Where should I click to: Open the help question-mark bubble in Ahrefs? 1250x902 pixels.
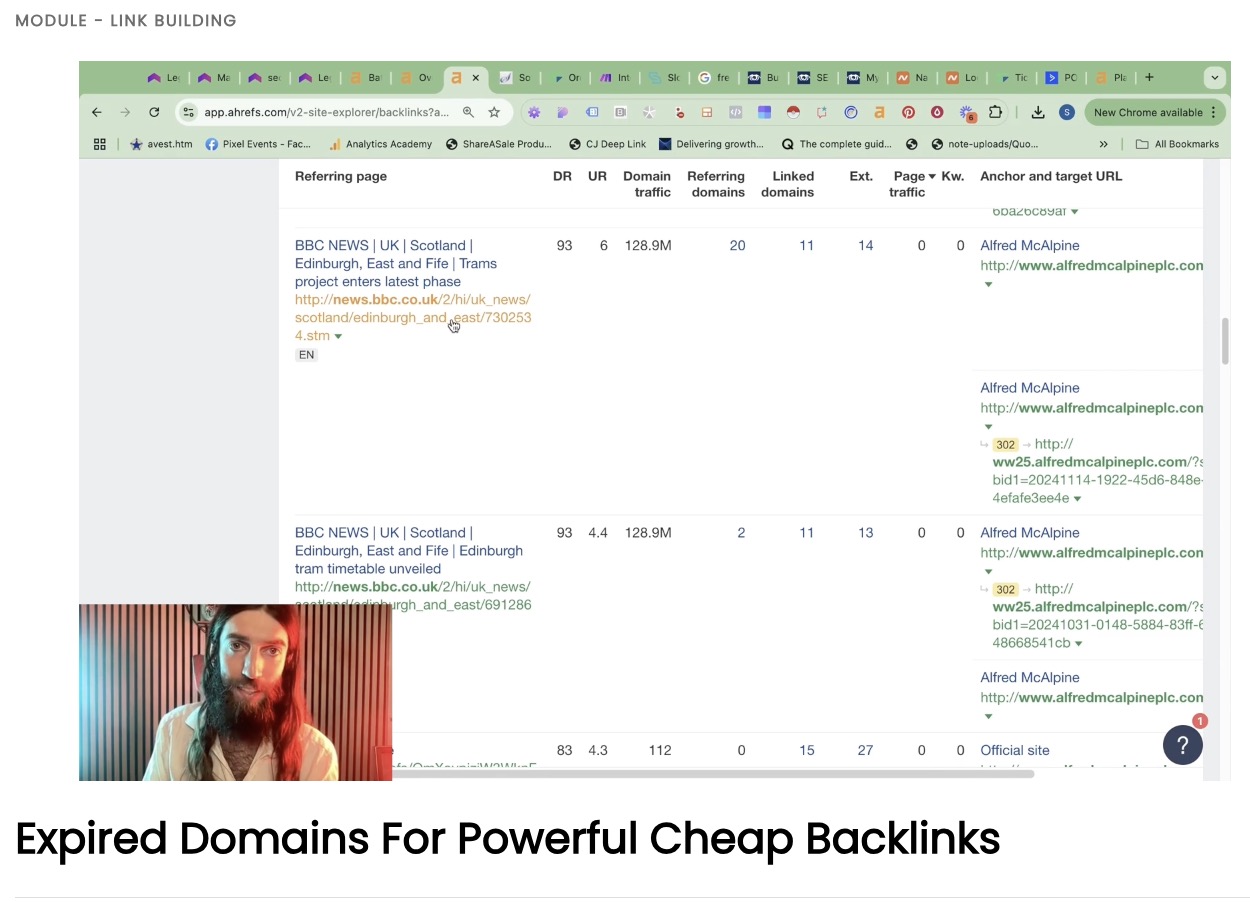point(1183,745)
